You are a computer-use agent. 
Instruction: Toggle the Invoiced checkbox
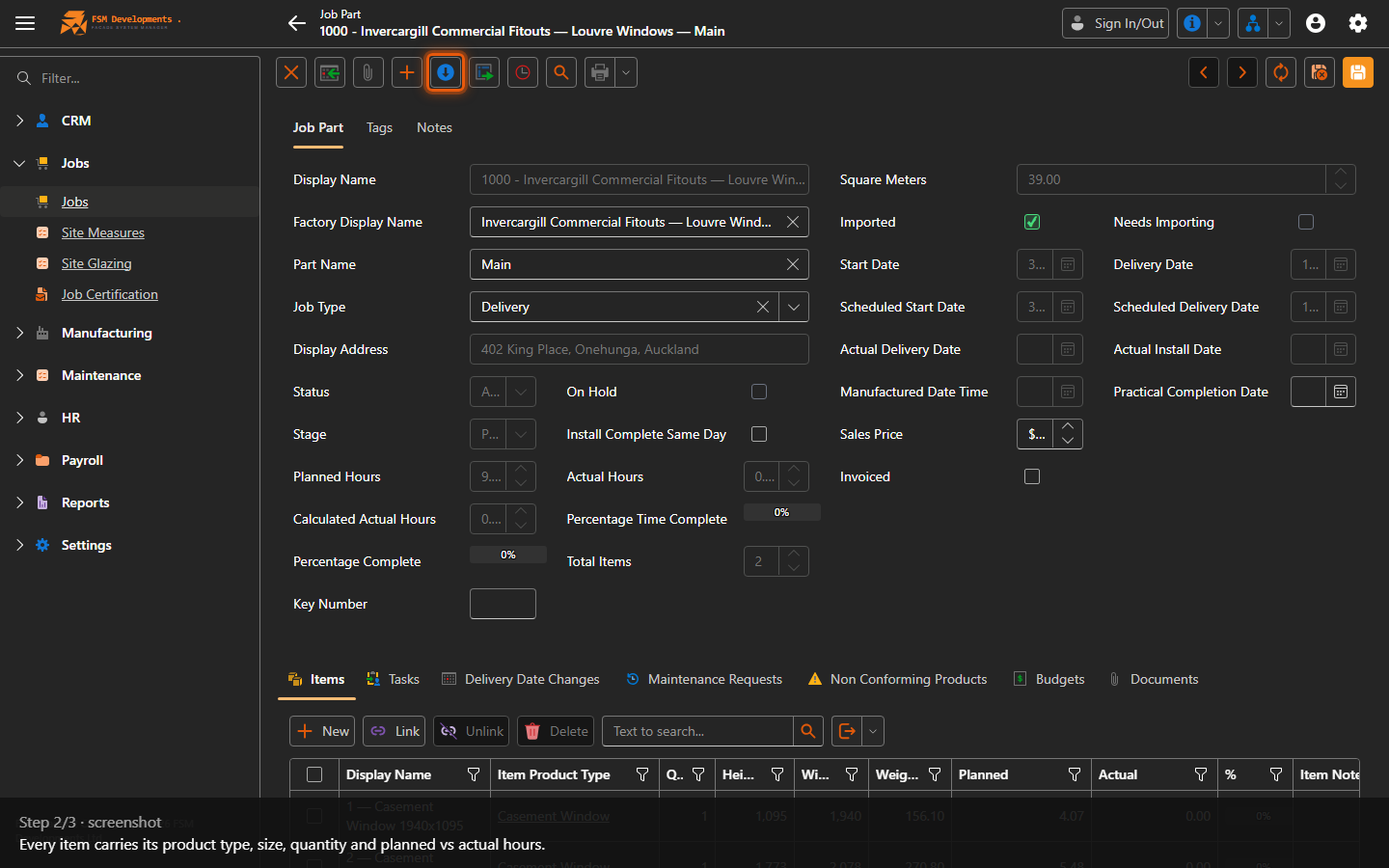[1032, 476]
